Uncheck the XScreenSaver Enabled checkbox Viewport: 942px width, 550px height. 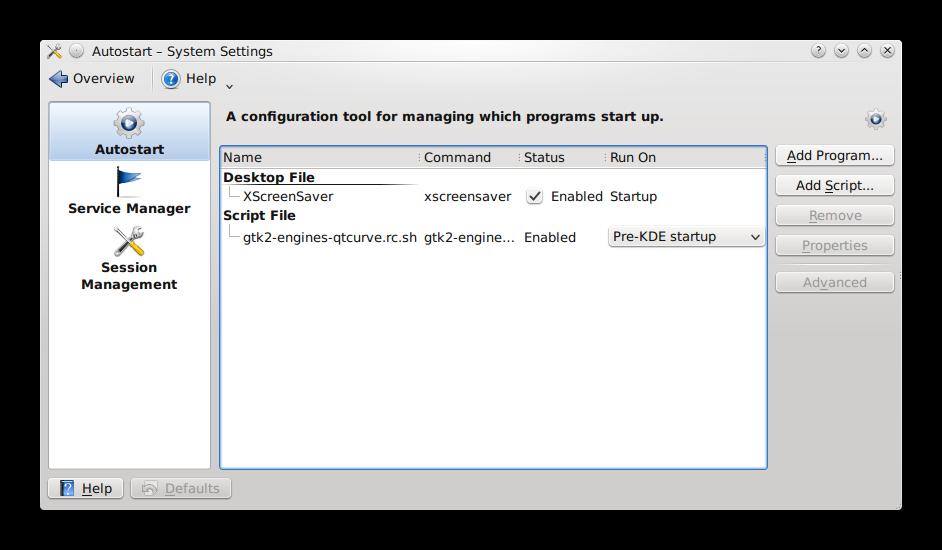pyautogui.click(x=535, y=197)
